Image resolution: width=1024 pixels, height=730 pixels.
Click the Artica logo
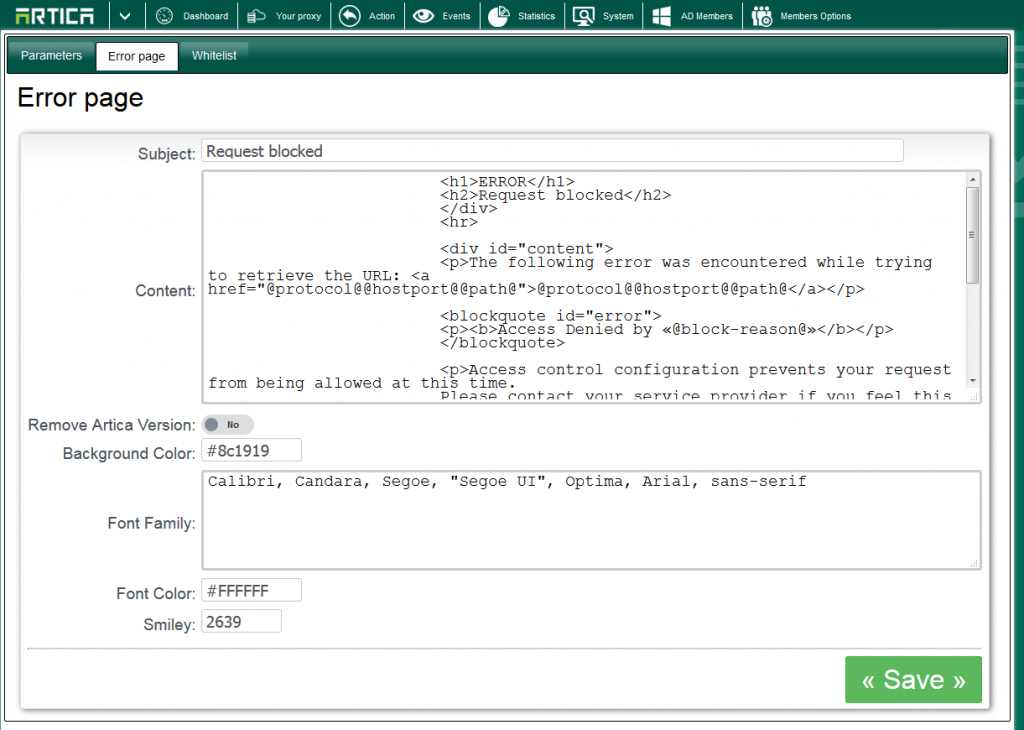pos(54,16)
